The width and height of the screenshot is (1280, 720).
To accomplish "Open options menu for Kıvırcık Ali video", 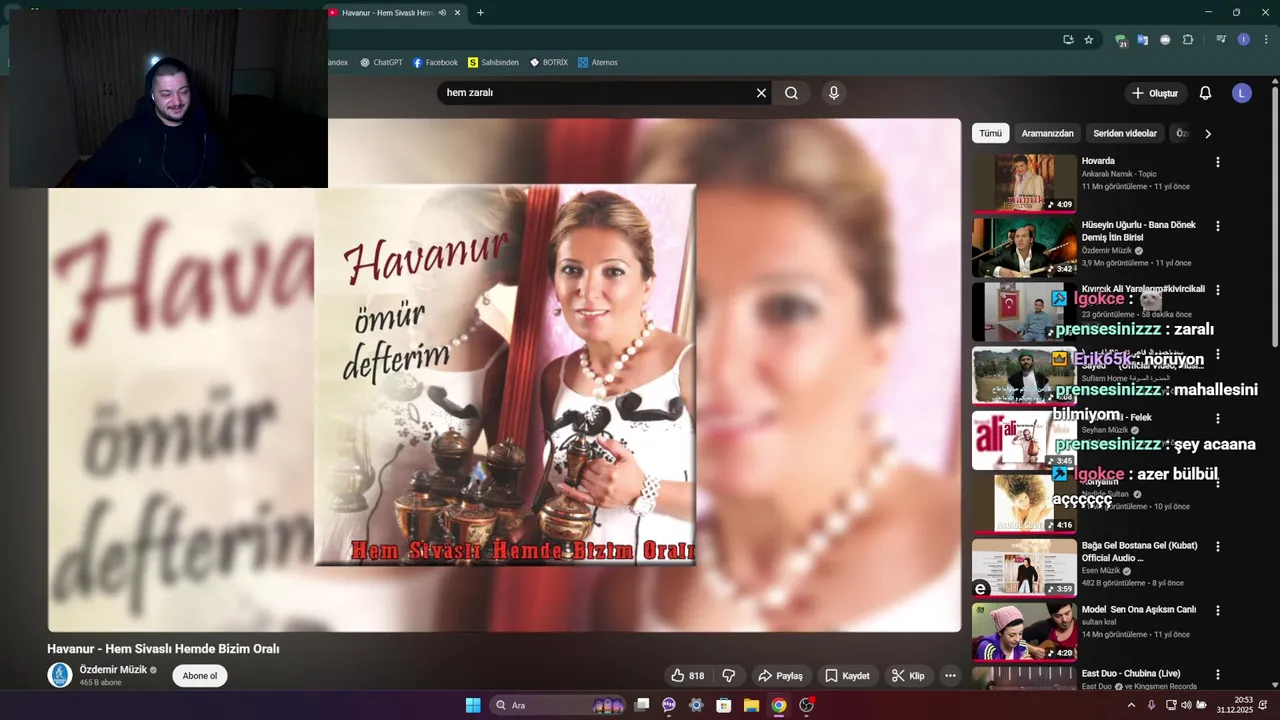I will (x=1218, y=290).
